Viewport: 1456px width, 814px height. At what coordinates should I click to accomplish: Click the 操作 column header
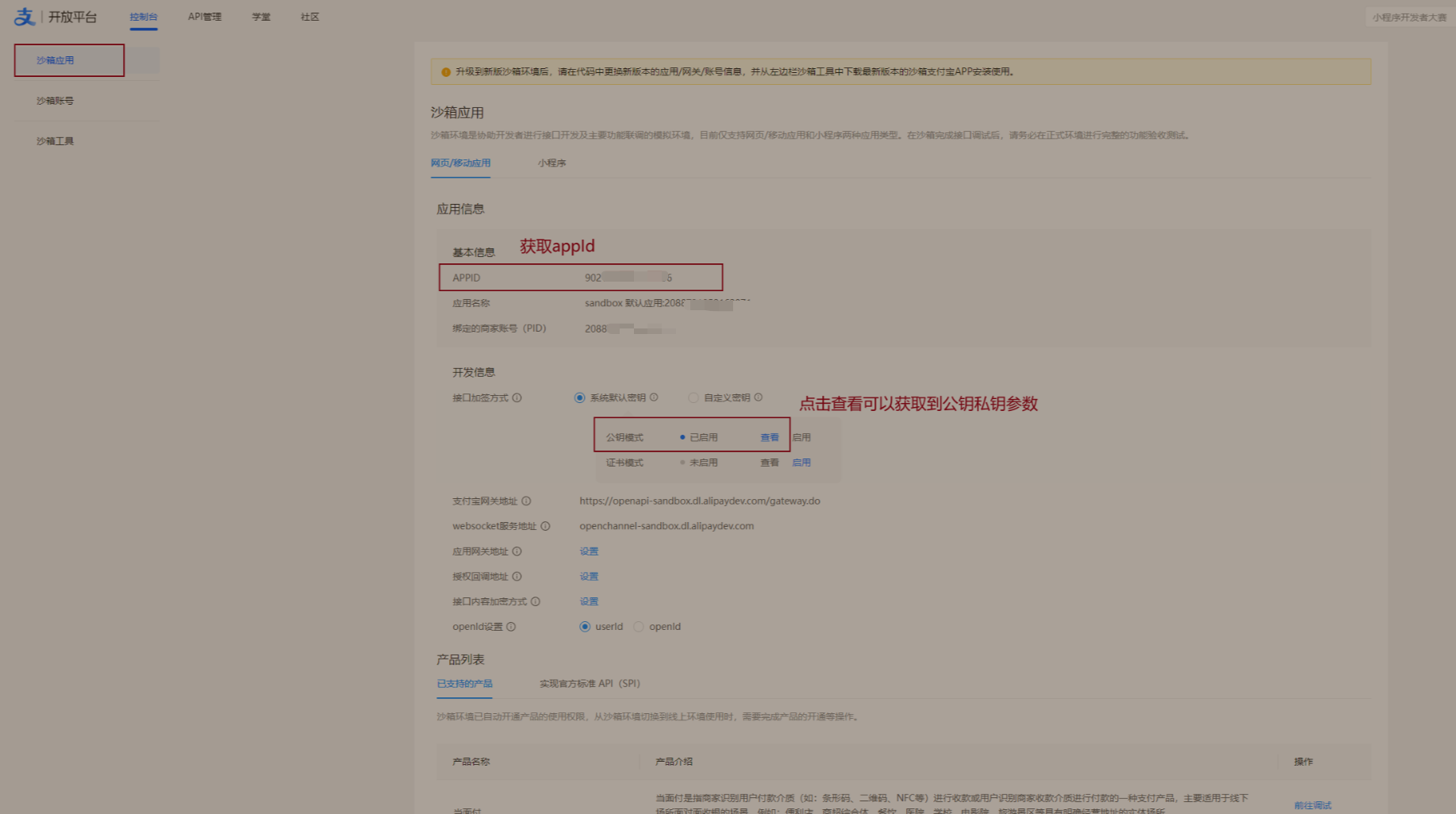(x=1304, y=762)
